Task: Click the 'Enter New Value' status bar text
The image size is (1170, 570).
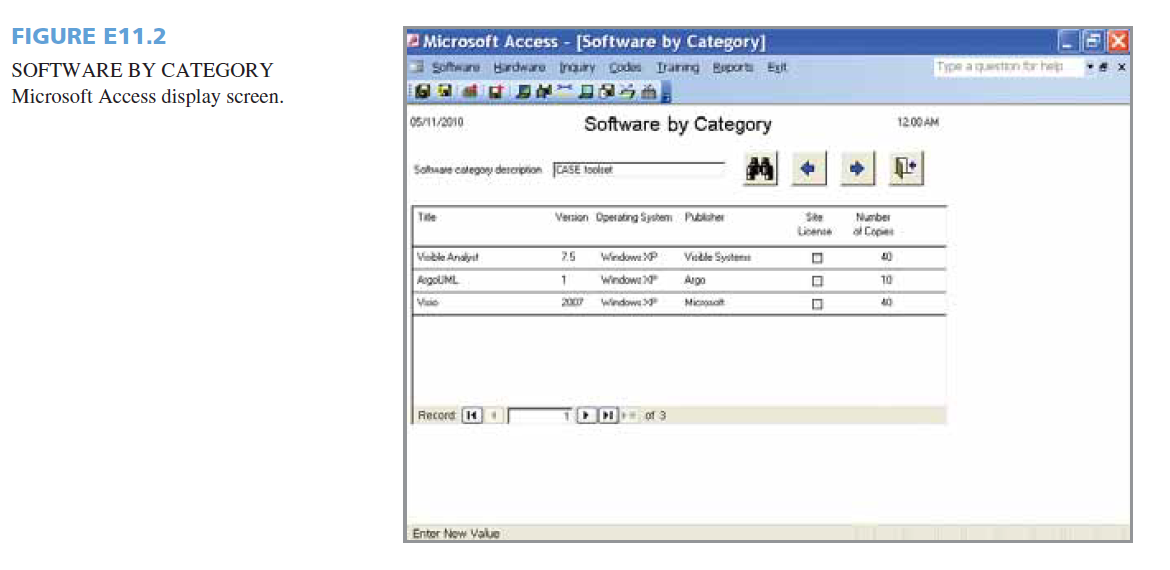Action: point(458,534)
